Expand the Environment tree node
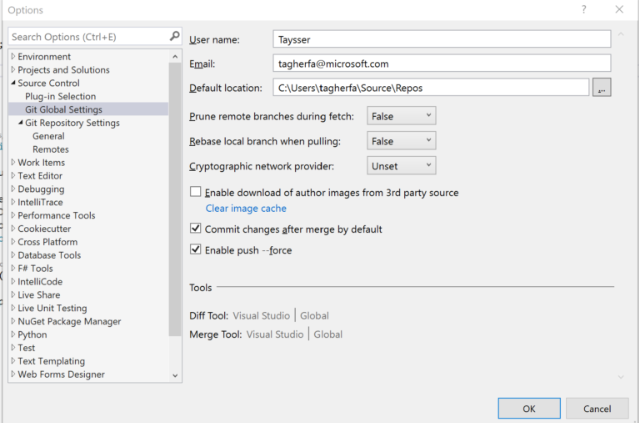Screen dimensions: 639x423 (13, 56)
